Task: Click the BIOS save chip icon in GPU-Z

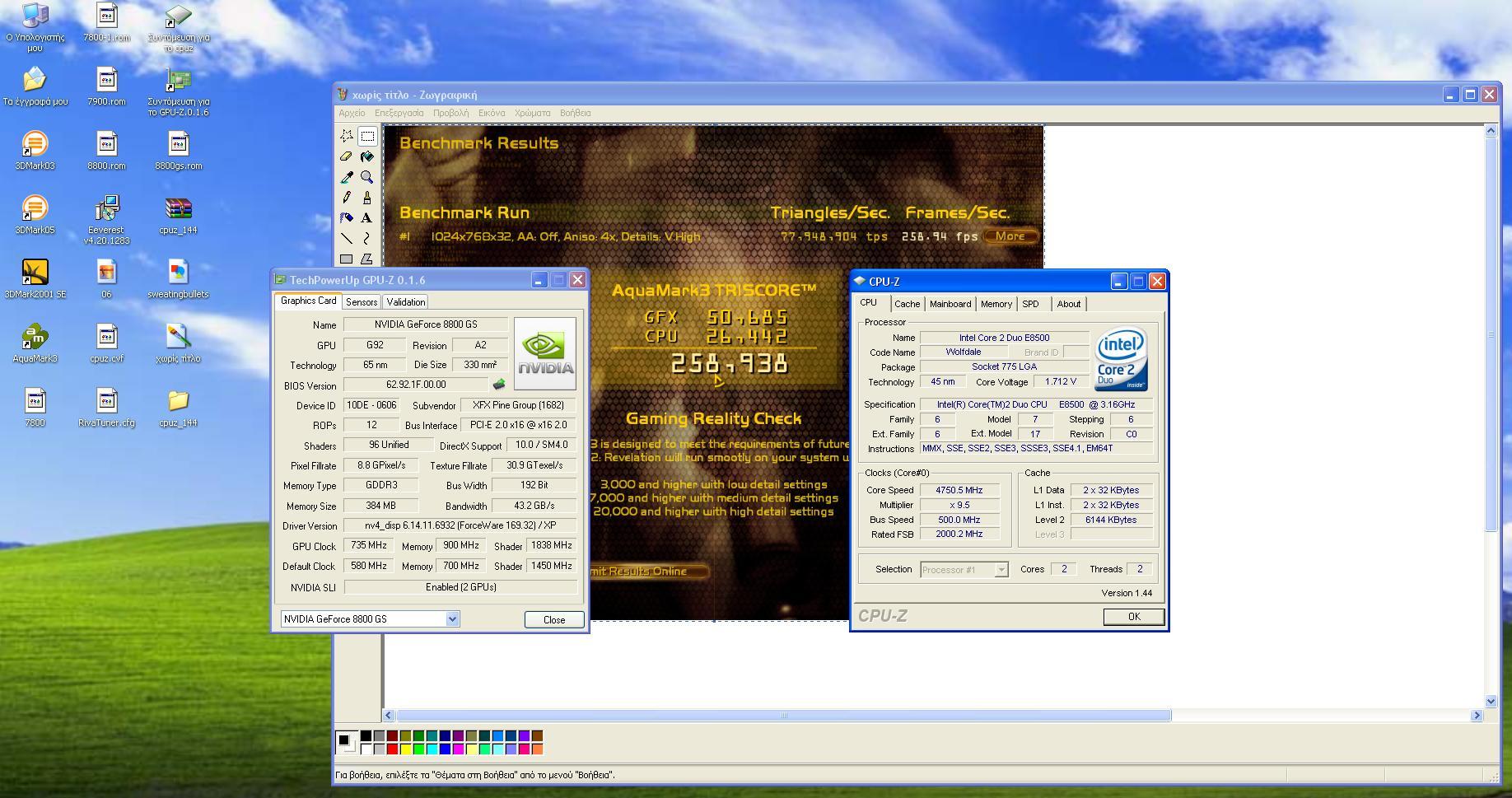Action: click(499, 385)
